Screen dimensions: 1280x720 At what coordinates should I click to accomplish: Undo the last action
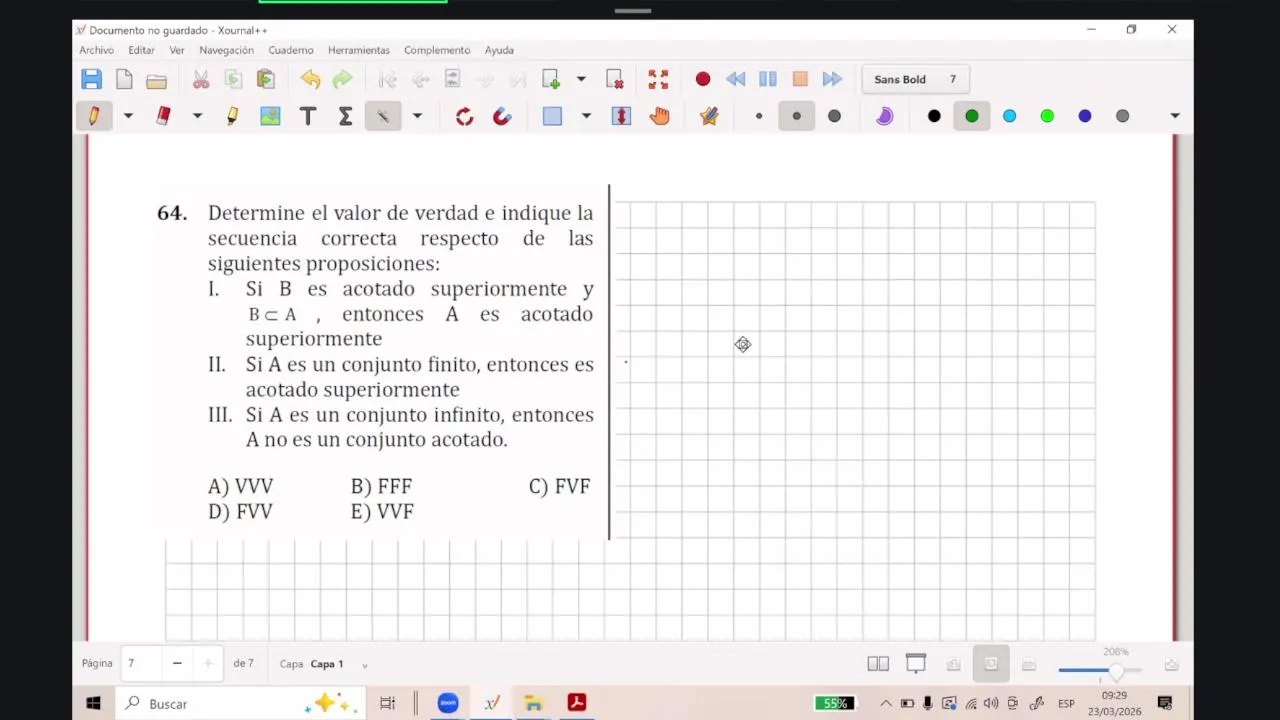coord(310,79)
